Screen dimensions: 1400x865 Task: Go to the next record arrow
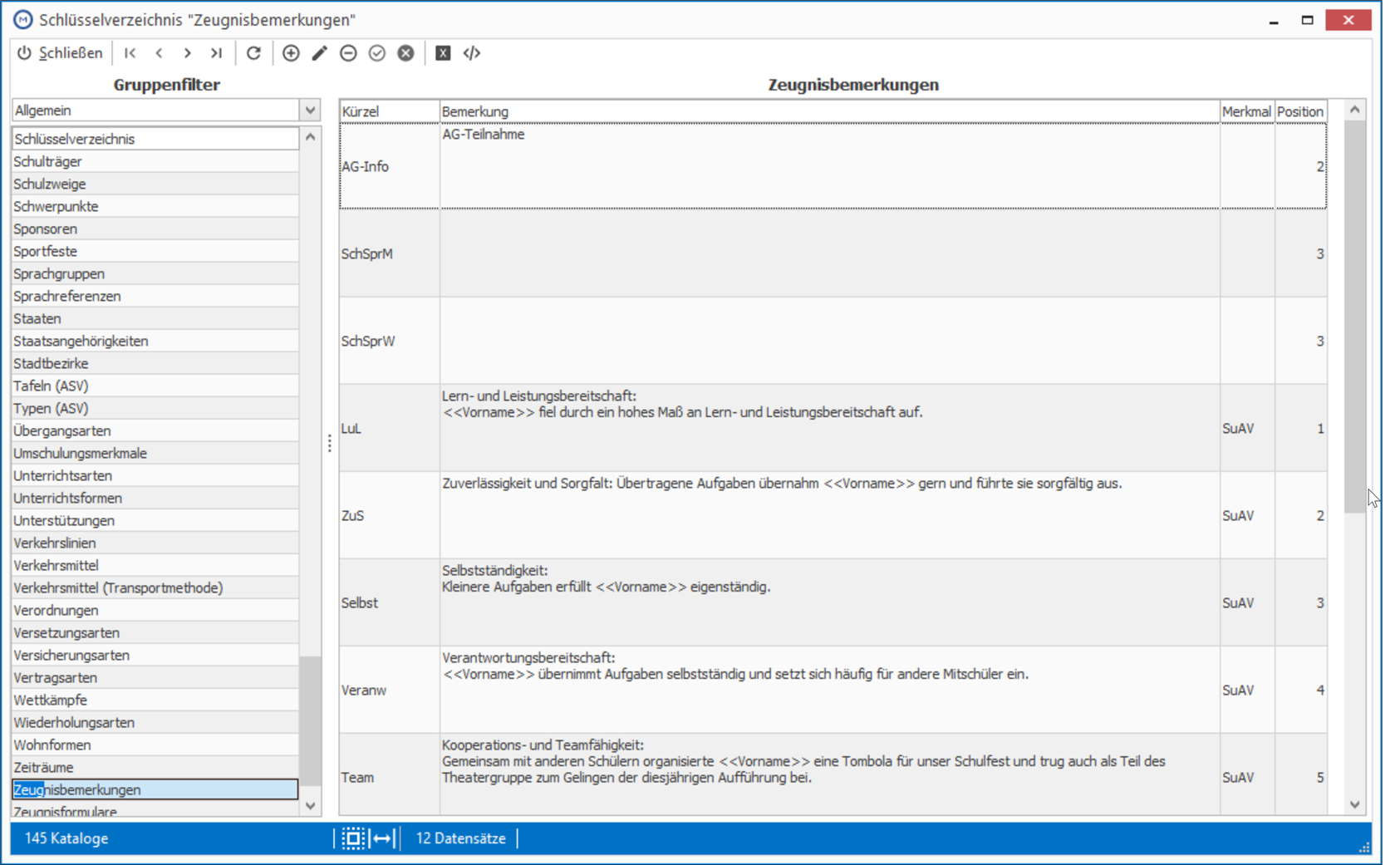(x=188, y=53)
